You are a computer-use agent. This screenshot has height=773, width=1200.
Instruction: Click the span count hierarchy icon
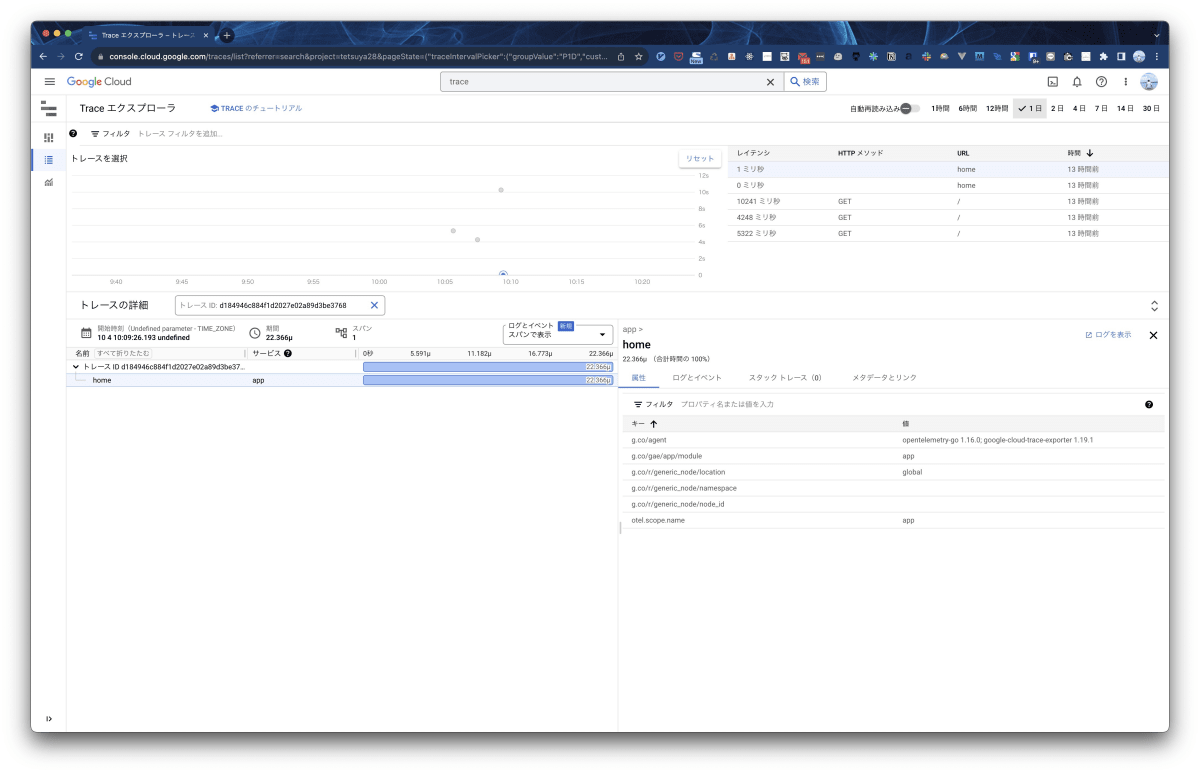(341, 333)
